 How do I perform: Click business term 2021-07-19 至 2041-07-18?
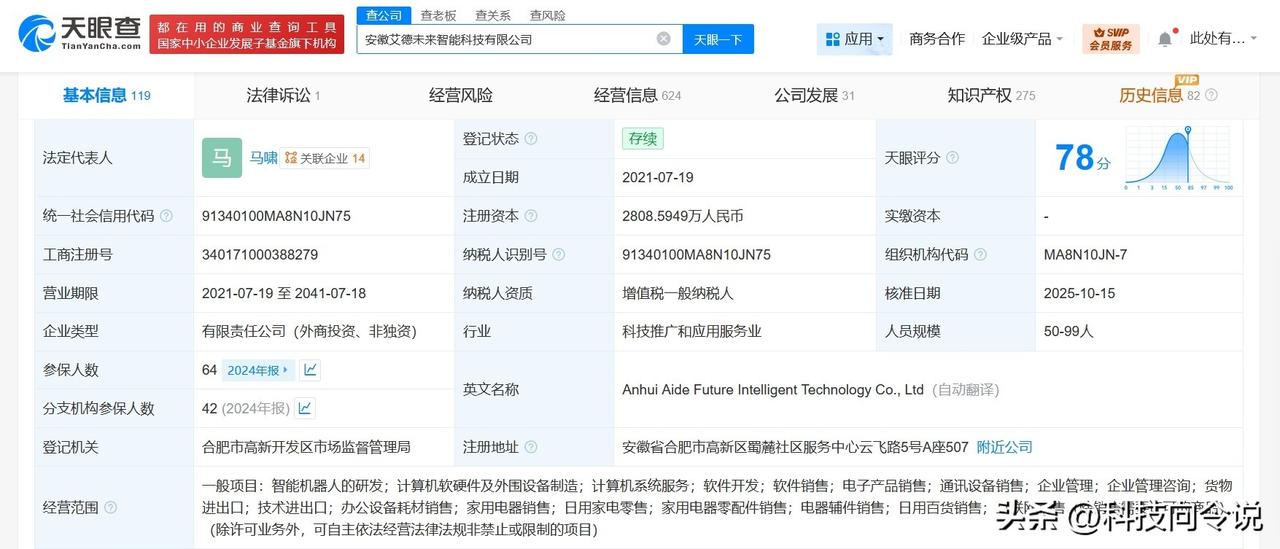pos(284,293)
